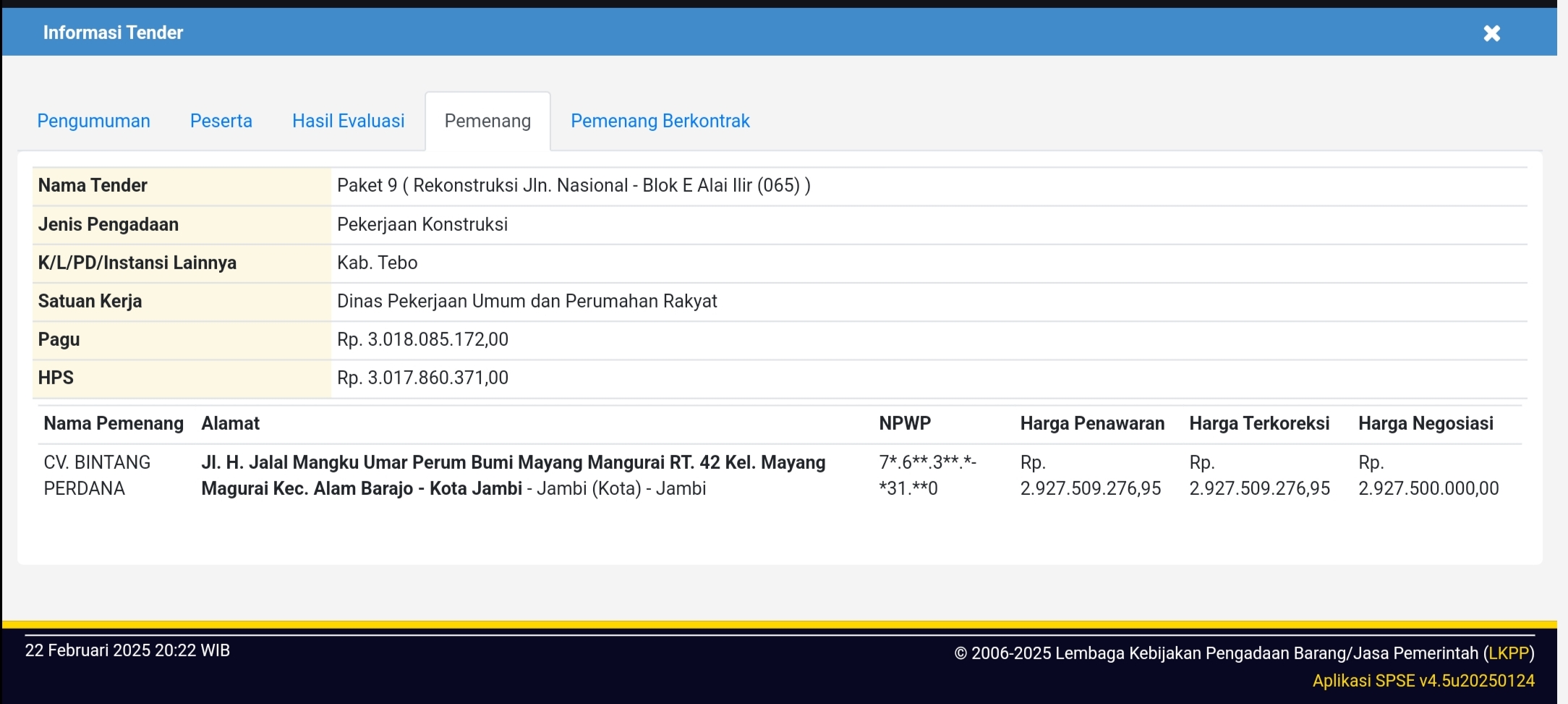This screenshot has width=1568, height=704.
Task: Select the Hasil Evaluasi tab
Action: (348, 121)
